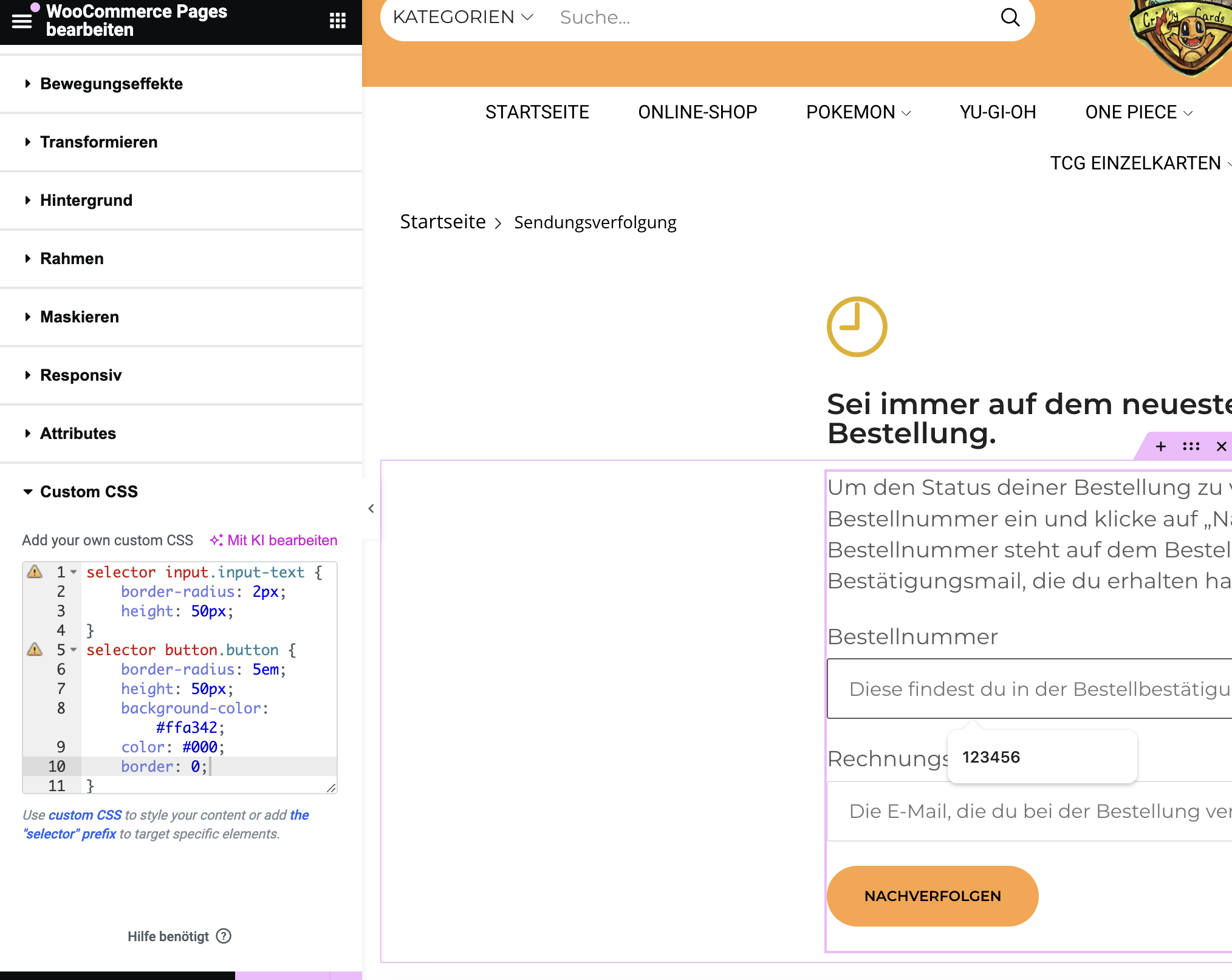The image size is (1232, 980).
Task: Open the KATEGORIEN dropdown
Action: tap(463, 17)
